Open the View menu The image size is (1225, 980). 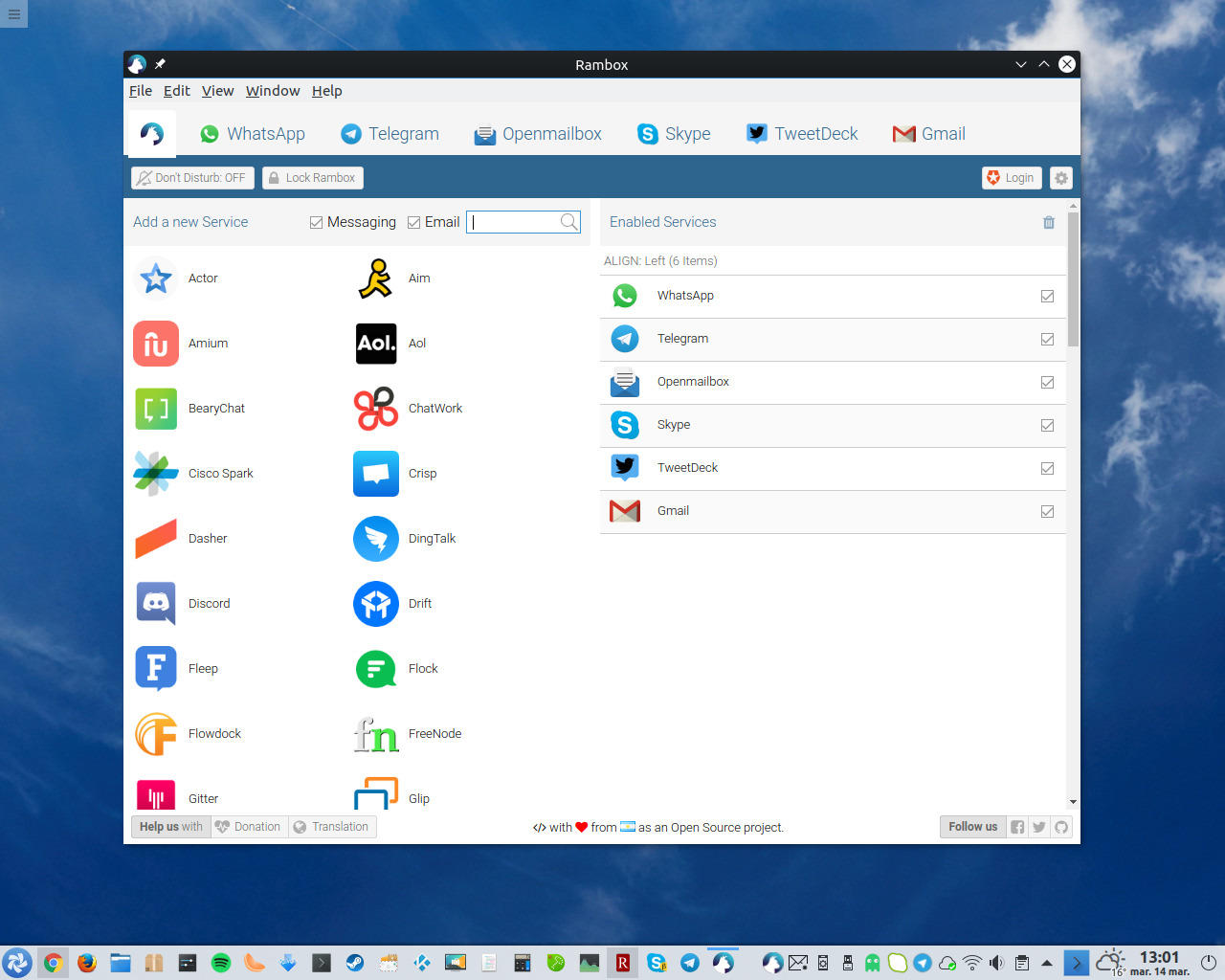pyautogui.click(x=217, y=91)
